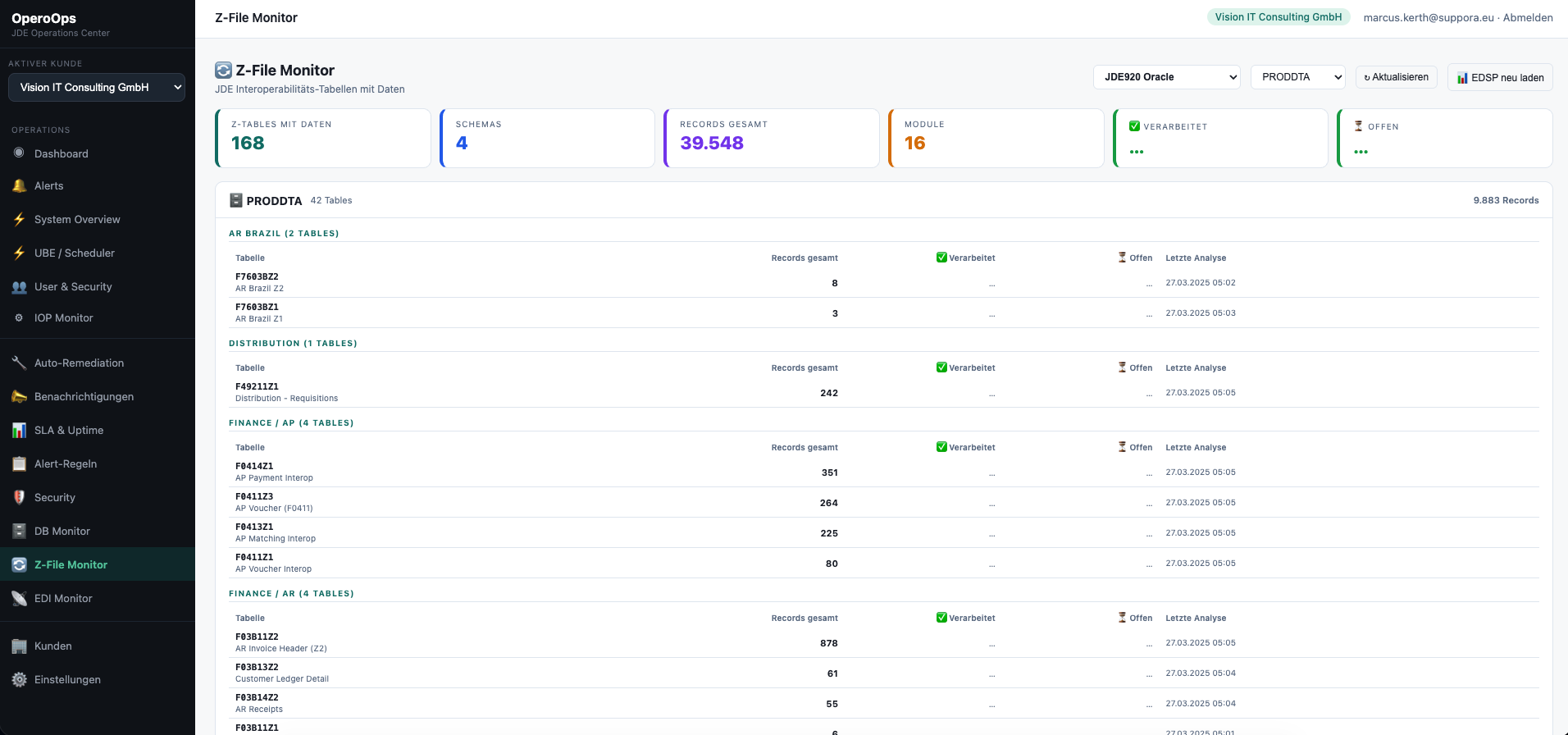This screenshot has height=735, width=1568.
Task: Click the DISTRIBUTION (1 TABLES) group heading
Action: [293, 344]
